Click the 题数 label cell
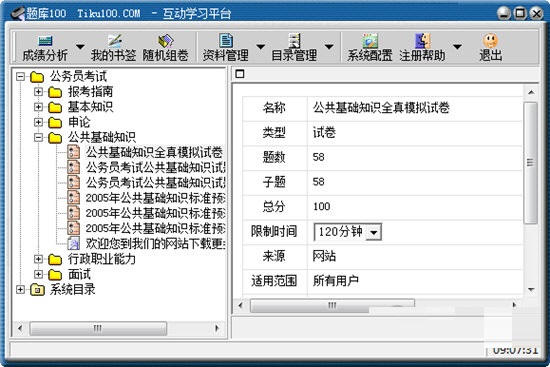The height and width of the screenshot is (367, 550). pyautogui.click(x=275, y=157)
